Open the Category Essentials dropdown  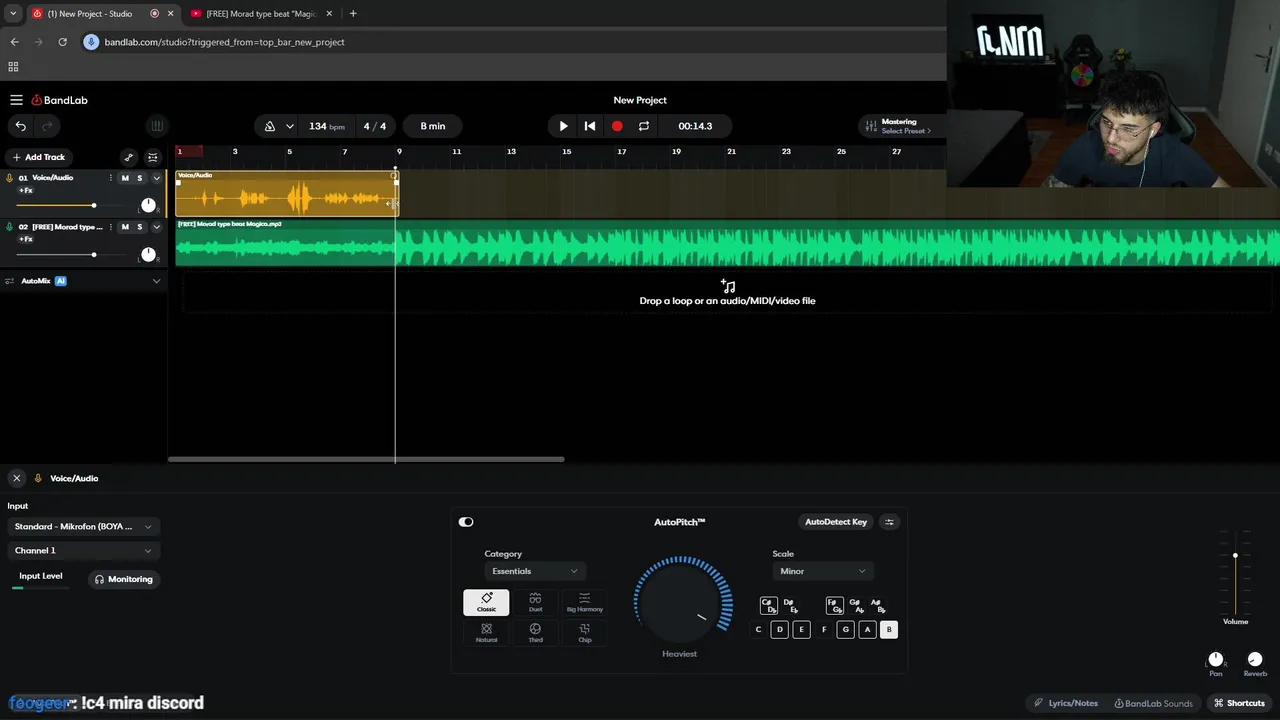click(x=534, y=571)
